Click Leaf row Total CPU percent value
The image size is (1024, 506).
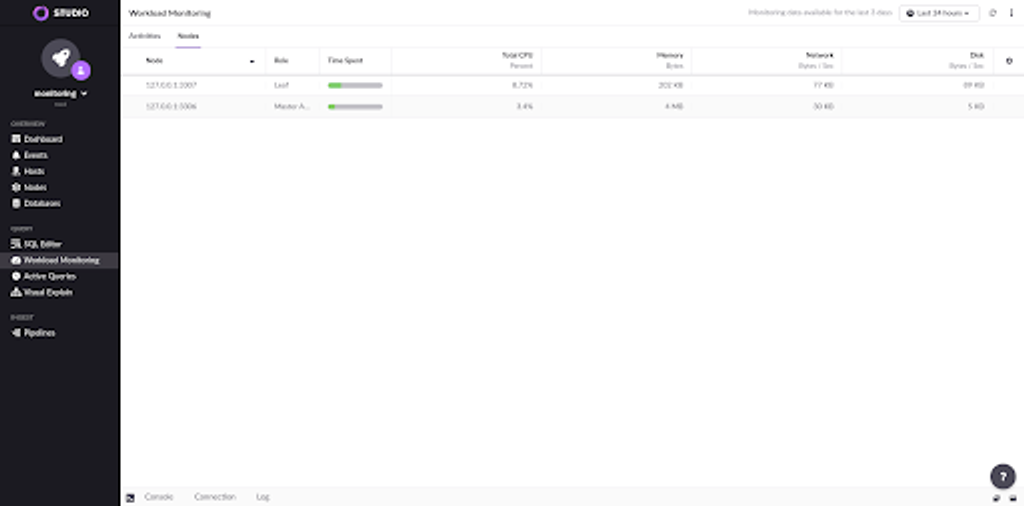click(522, 86)
